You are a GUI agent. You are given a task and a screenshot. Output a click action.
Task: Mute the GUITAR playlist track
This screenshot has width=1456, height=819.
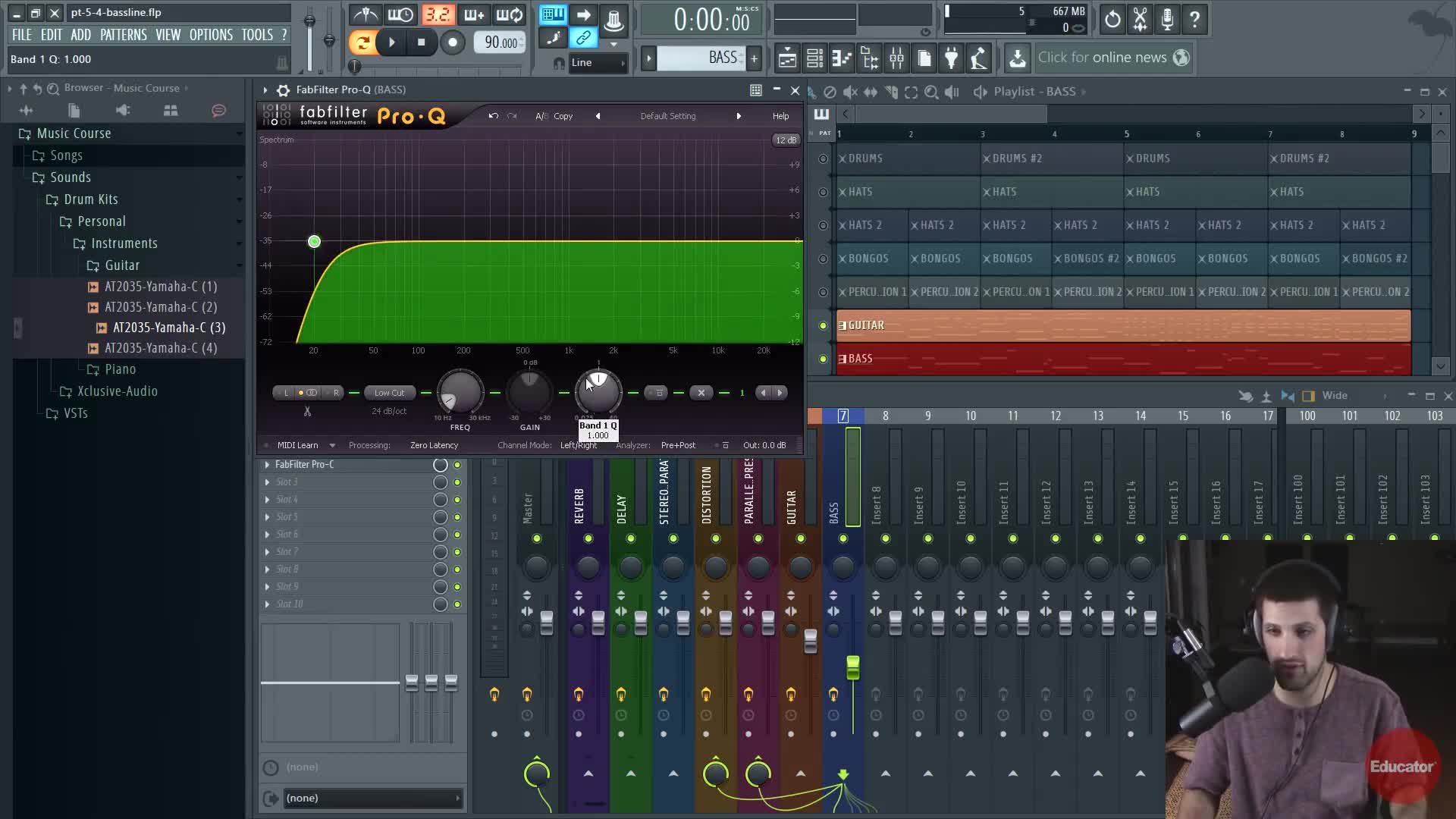(823, 325)
